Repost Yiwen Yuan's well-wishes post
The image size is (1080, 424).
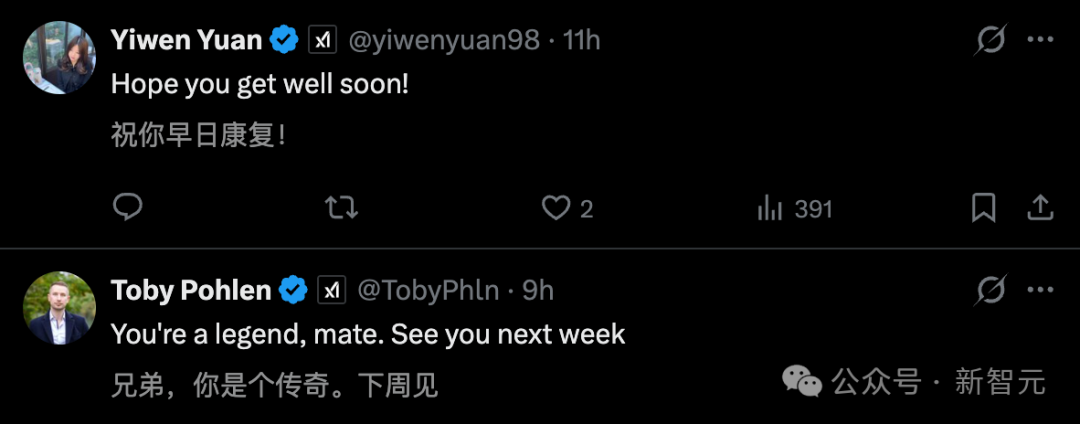click(x=341, y=207)
